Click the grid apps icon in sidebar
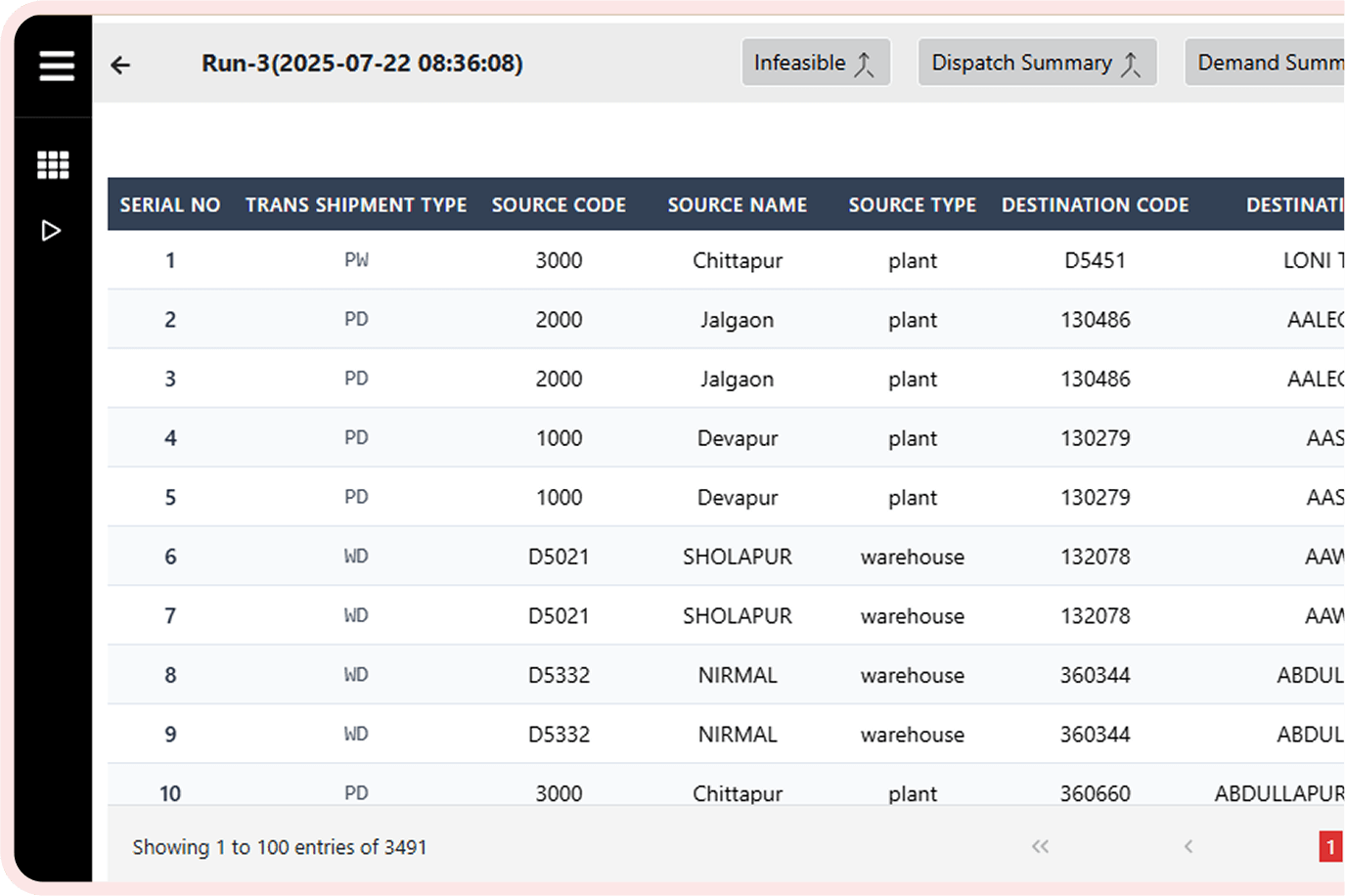 click(53, 164)
